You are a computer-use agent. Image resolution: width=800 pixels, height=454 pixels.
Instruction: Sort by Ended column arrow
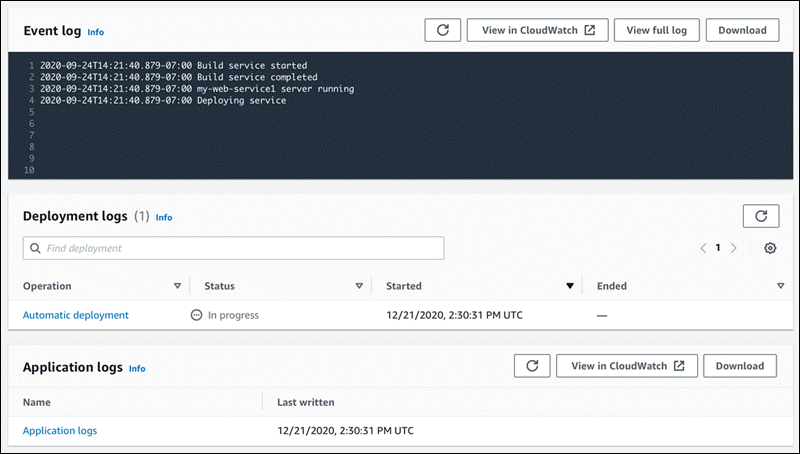pyautogui.click(x=780, y=286)
